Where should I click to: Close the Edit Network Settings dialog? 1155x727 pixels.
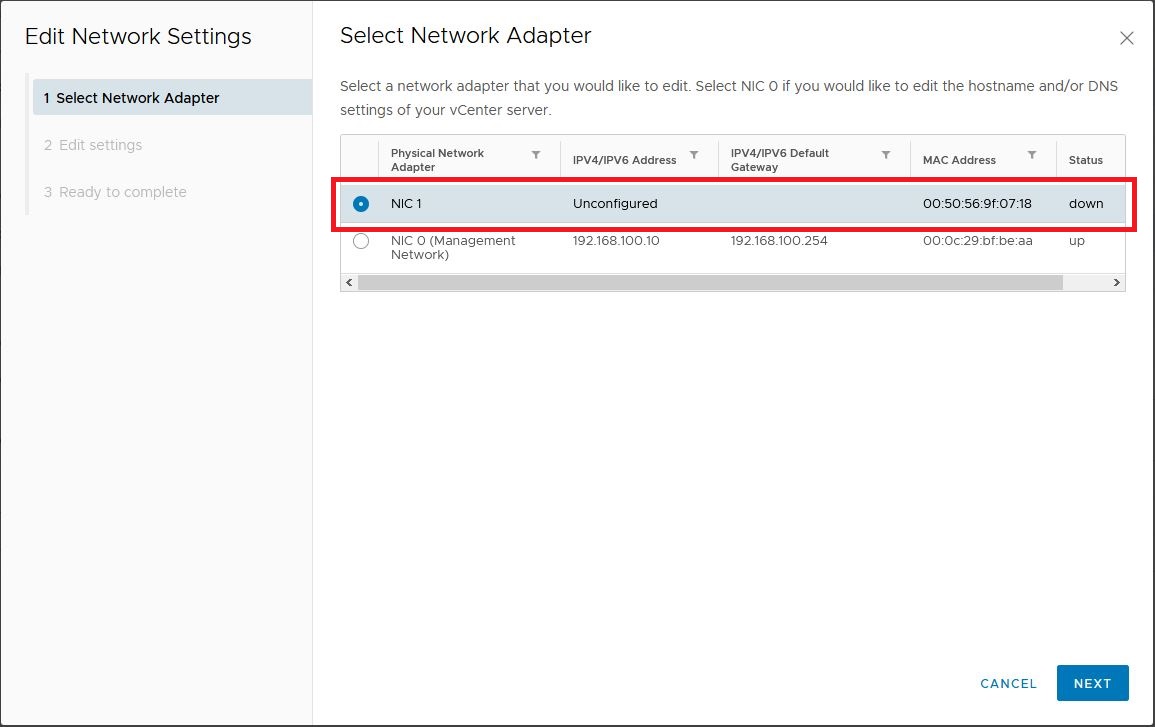pyautogui.click(x=1126, y=38)
